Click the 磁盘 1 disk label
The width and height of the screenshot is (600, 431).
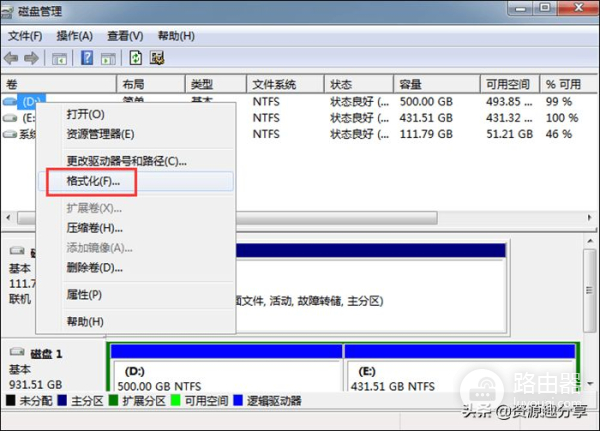coord(46,354)
